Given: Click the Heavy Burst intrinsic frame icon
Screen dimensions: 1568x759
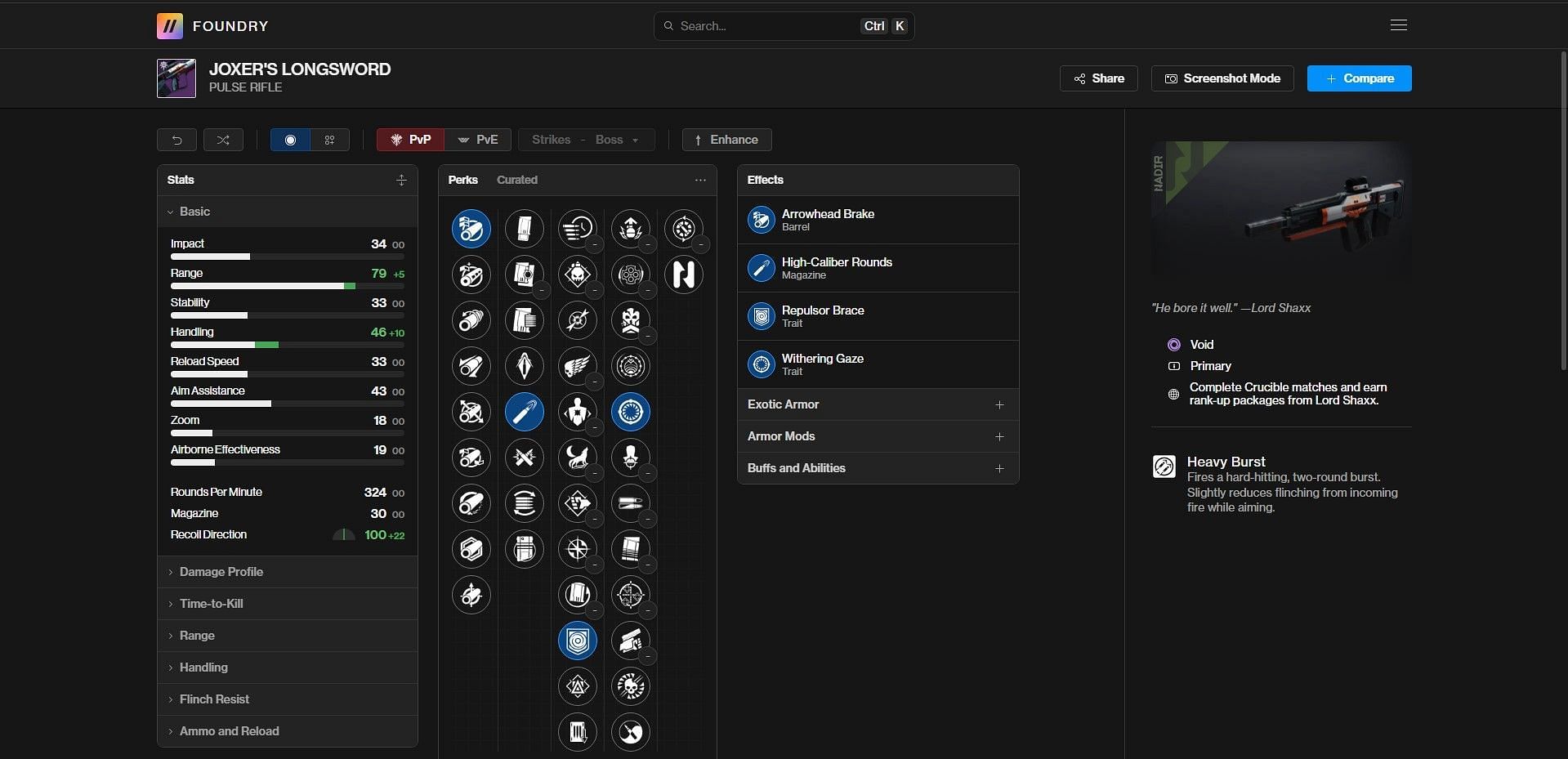Looking at the screenshot, I should pos(1164,467).
